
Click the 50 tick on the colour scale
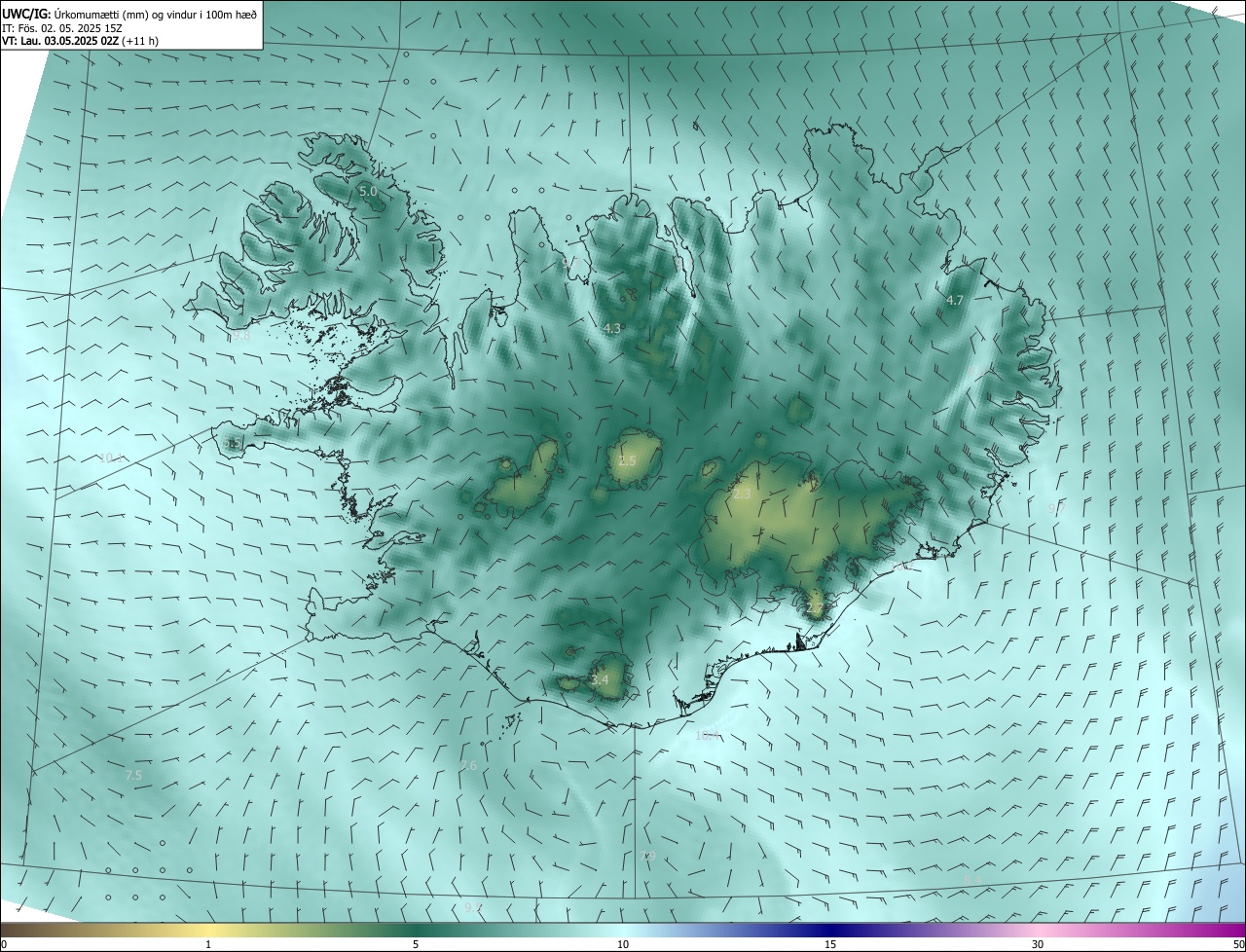pos(1238,945)
